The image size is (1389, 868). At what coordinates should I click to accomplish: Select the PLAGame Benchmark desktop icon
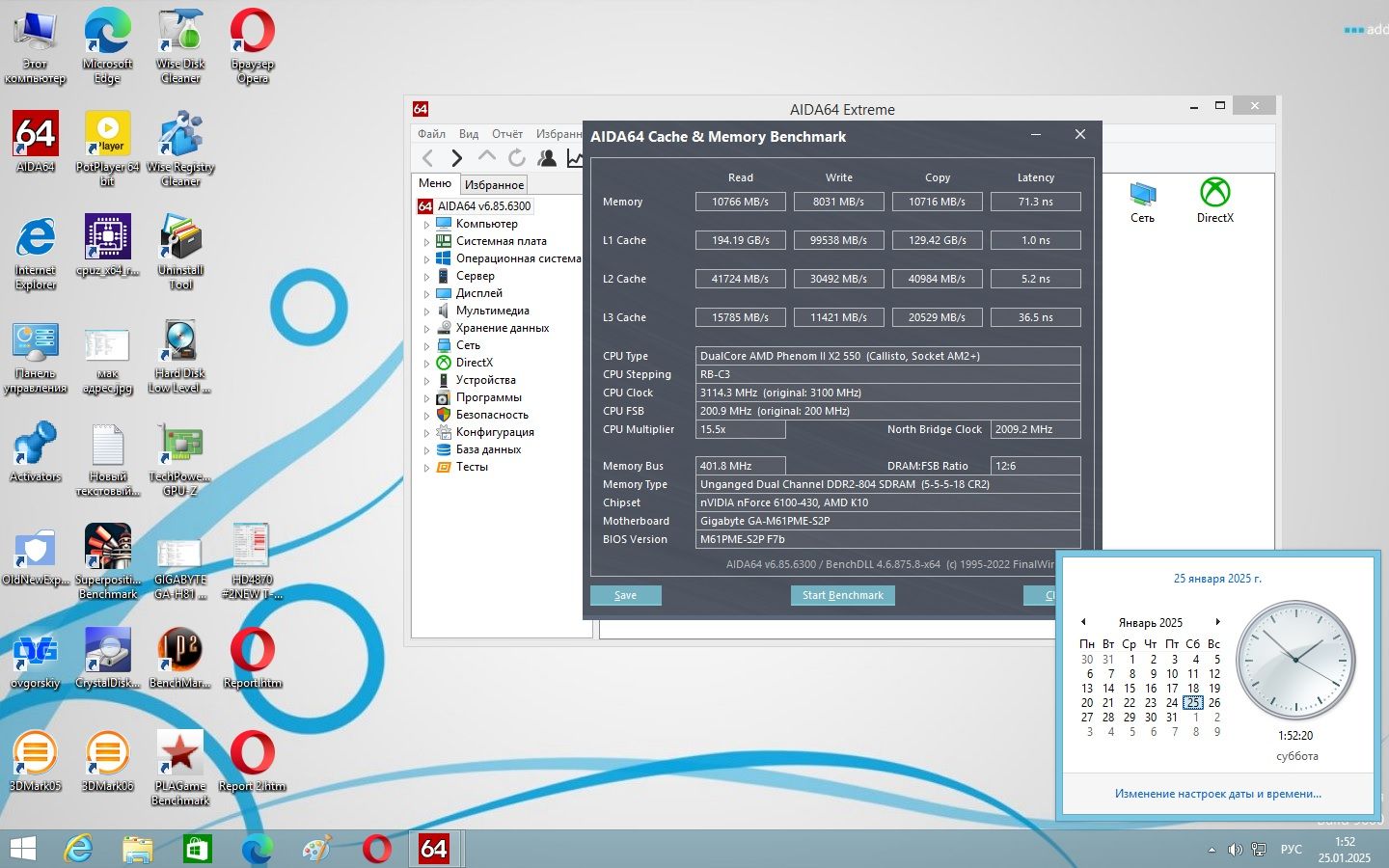pyautogui.click(x=180, y=769)
